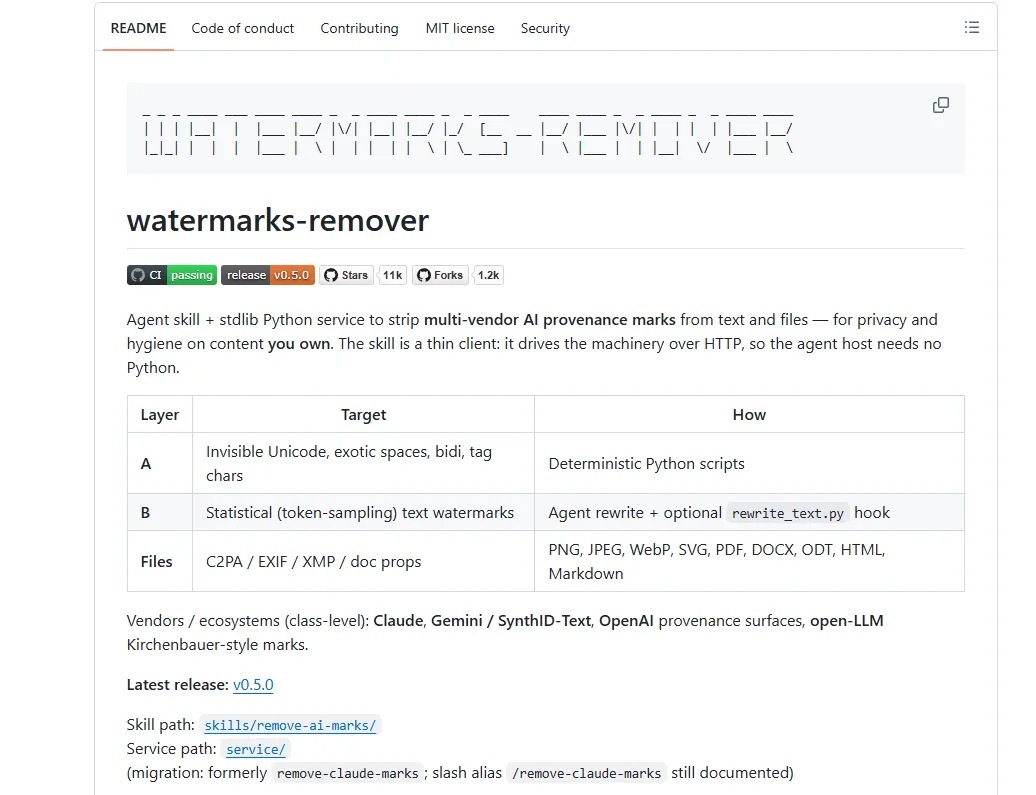
Task: Click the Layer column header
Action: (160, 414)
